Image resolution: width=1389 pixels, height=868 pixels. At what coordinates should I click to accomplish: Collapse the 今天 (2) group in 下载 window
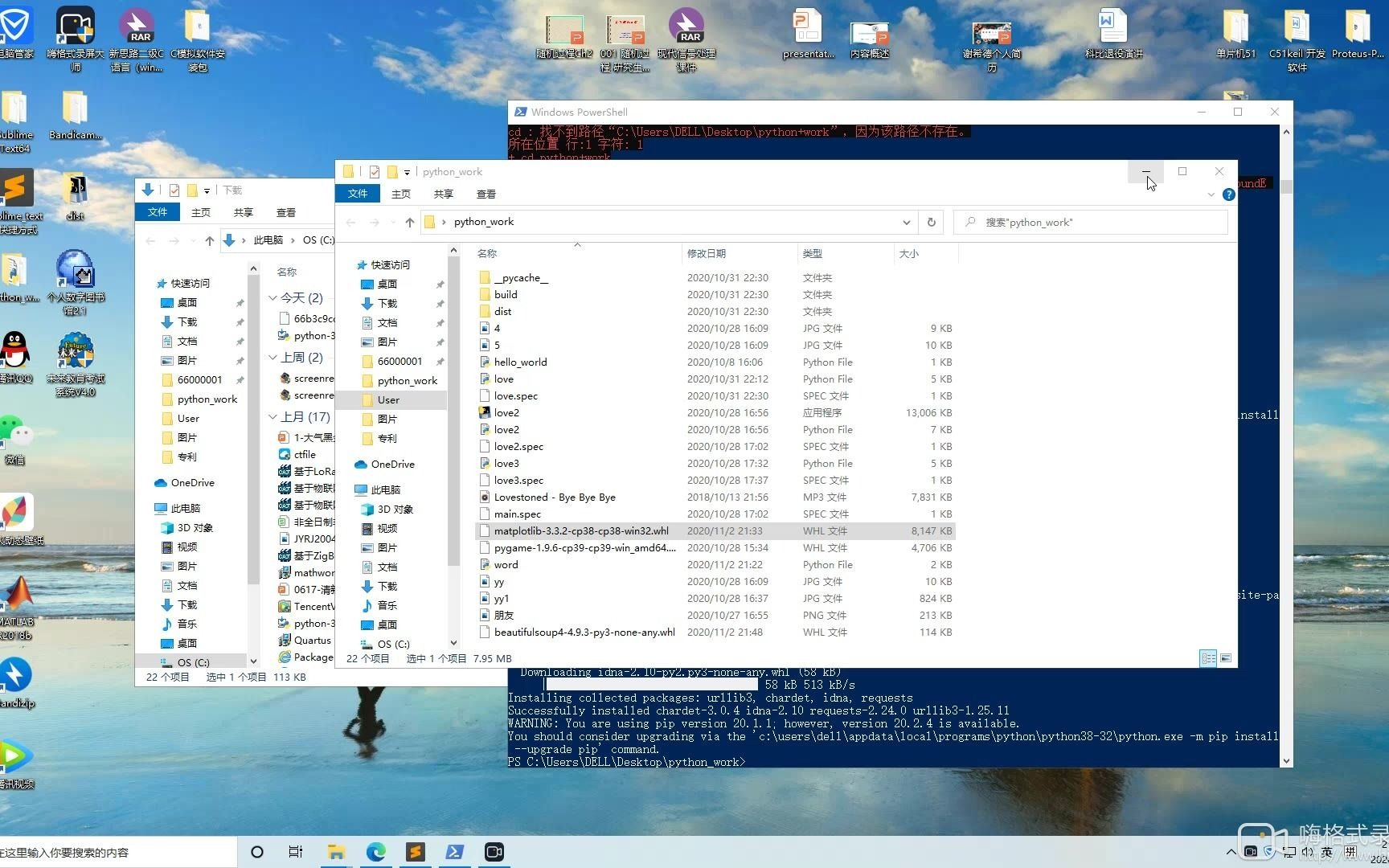pos(273,297)
